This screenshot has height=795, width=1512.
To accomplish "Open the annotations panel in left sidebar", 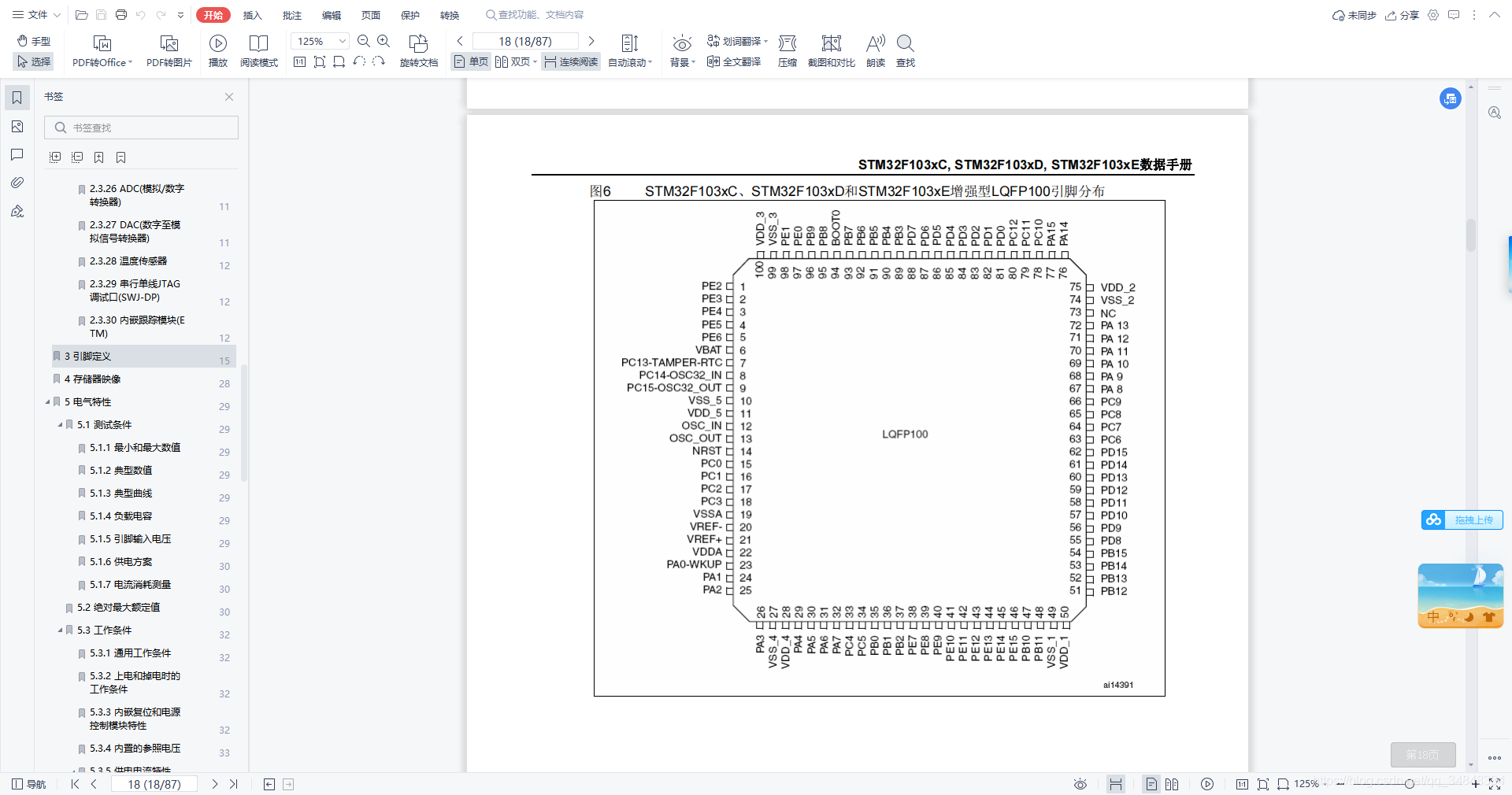I will [17, 154].
